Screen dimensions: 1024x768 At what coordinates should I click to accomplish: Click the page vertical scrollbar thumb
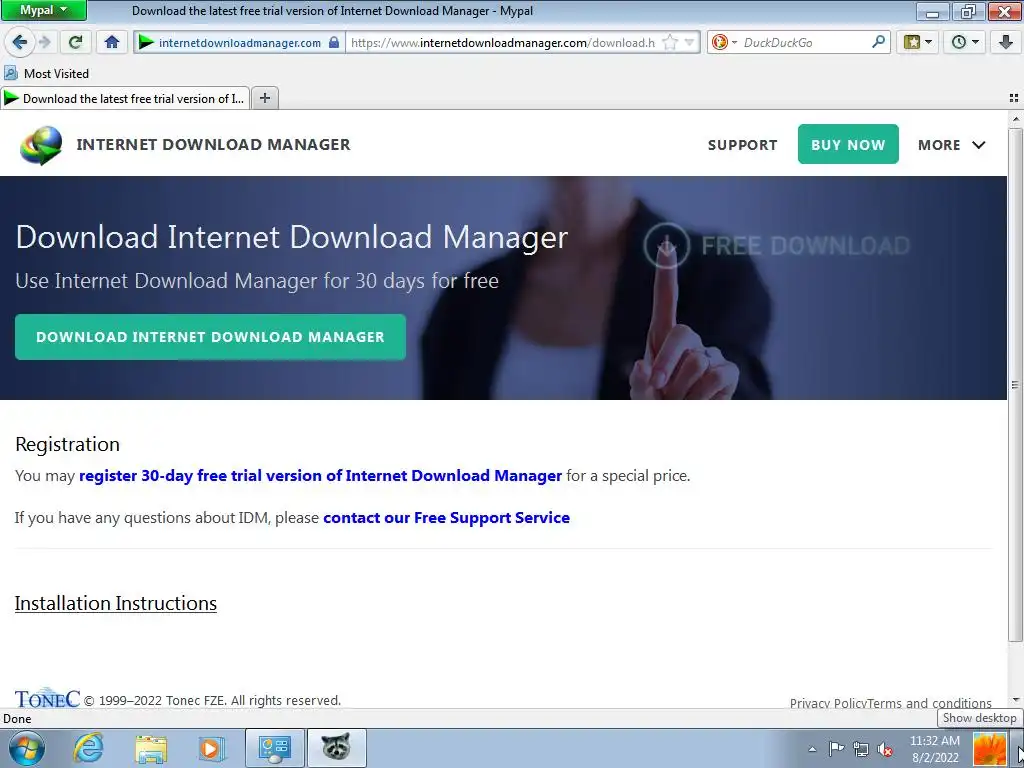coord(1015,385)
